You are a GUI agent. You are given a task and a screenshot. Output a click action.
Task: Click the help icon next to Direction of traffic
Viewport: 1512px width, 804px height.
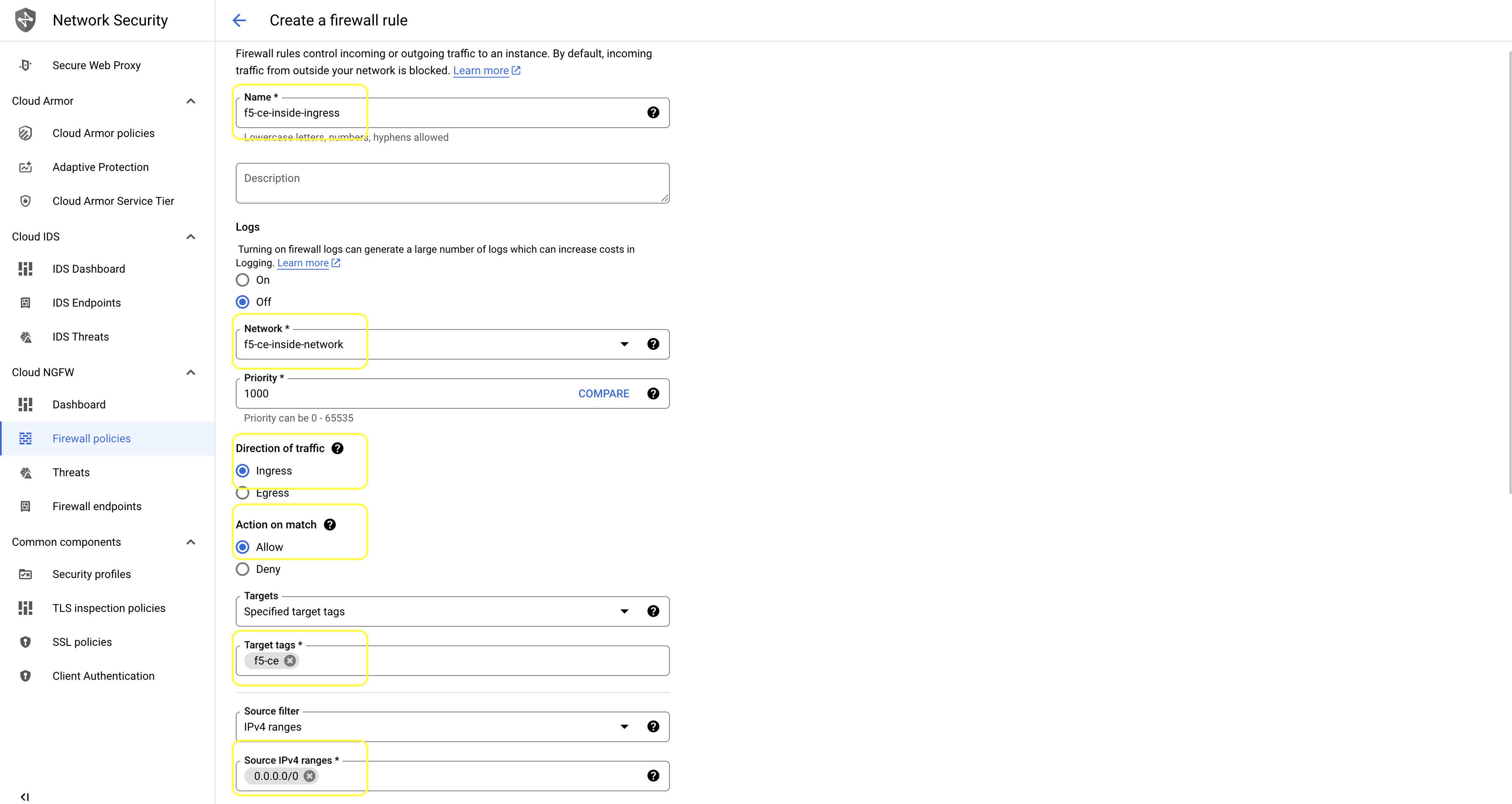pos(337,448)
